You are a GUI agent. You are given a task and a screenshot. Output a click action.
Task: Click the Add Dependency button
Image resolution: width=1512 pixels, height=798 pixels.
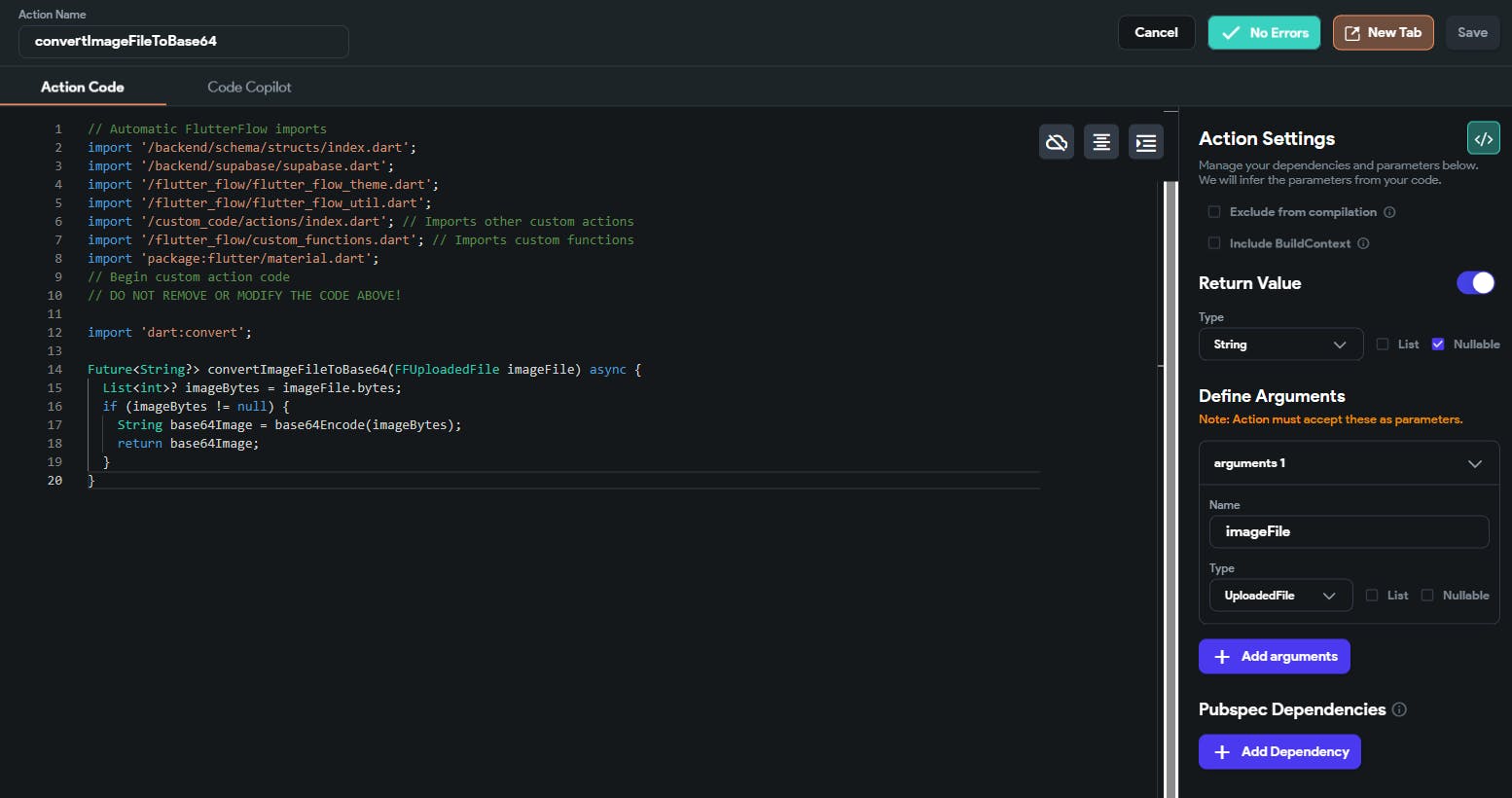pyautogui.click(x=1279, y=751)
